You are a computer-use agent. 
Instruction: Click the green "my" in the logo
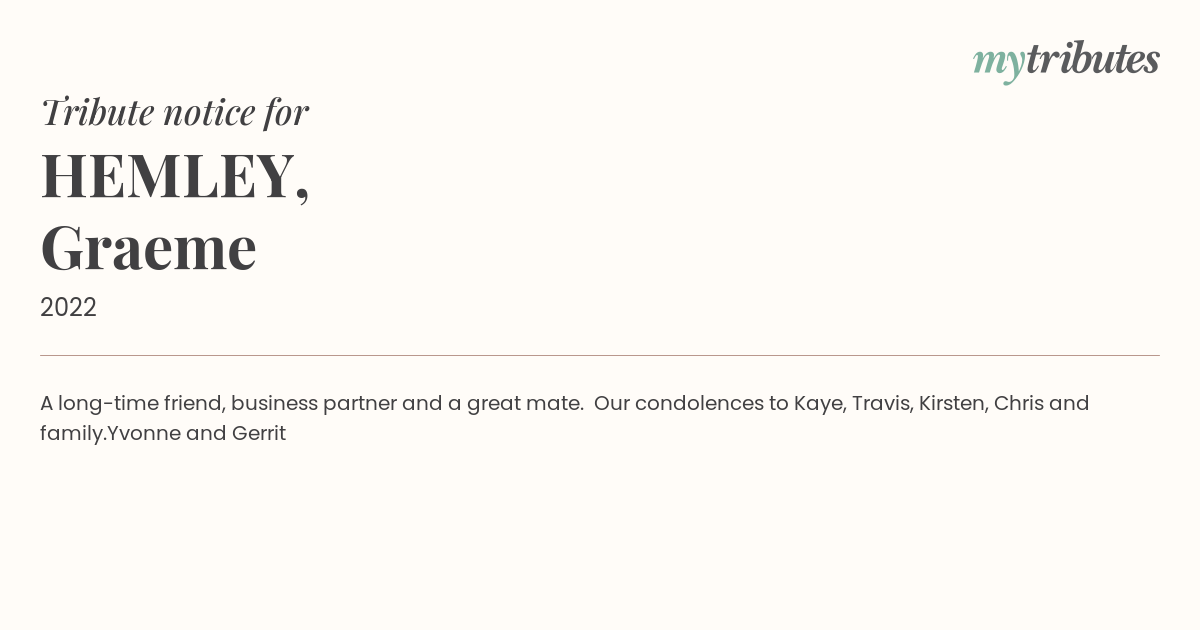pos(998,62)
